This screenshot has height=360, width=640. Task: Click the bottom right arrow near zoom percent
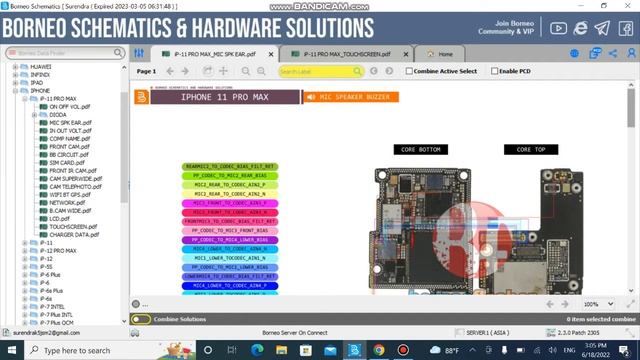coord(565,304)
